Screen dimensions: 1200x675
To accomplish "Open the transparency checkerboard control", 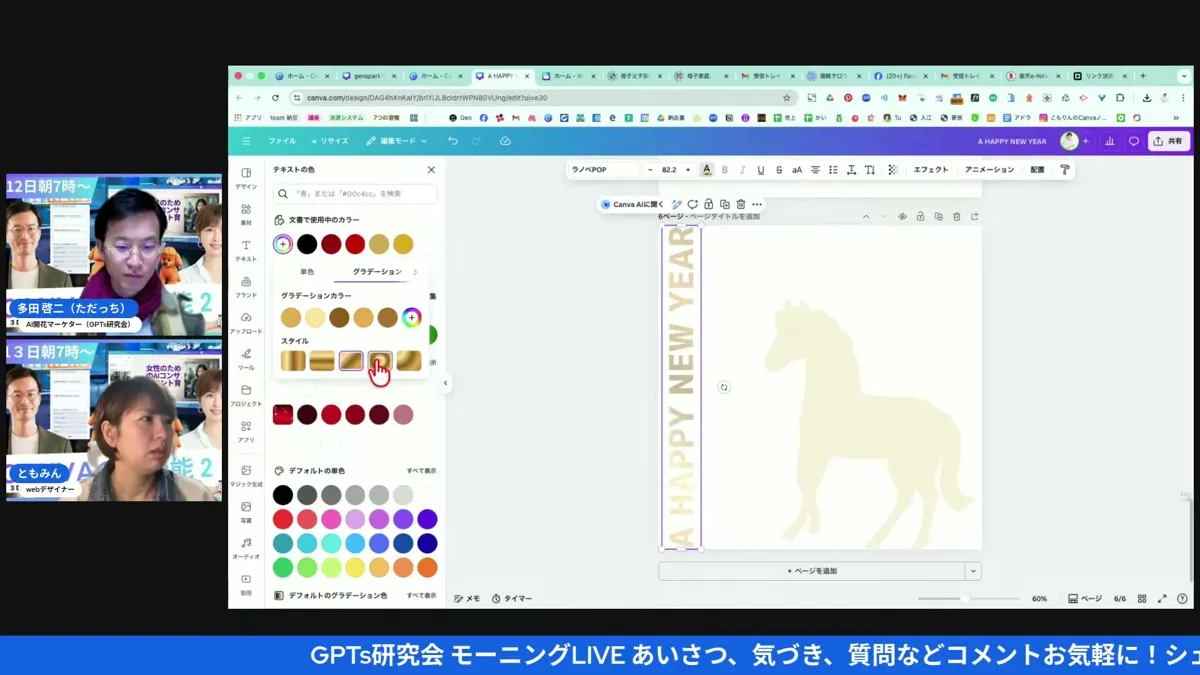I will coord(893,170).
